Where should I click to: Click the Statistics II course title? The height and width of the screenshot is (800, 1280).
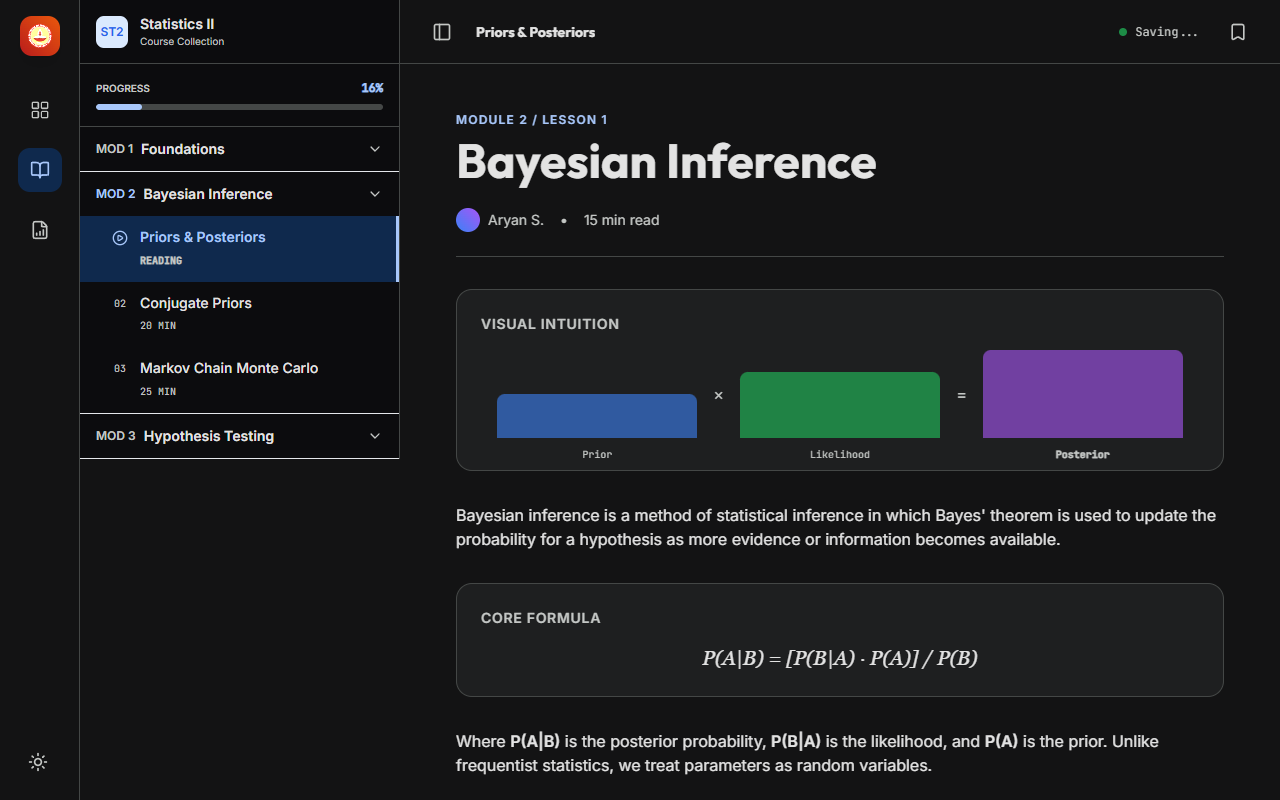(x=177, y=24)
